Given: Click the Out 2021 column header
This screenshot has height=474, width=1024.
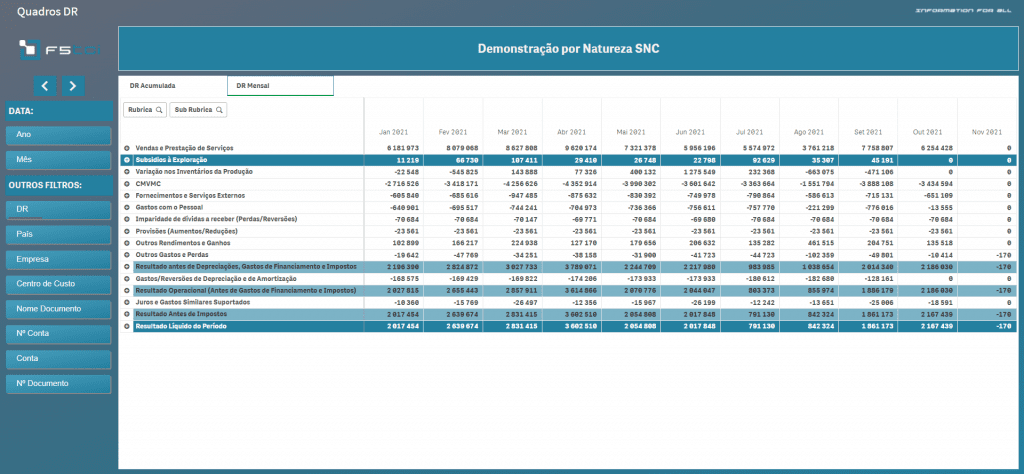Looking at the screenshot, I should (927, 132).
